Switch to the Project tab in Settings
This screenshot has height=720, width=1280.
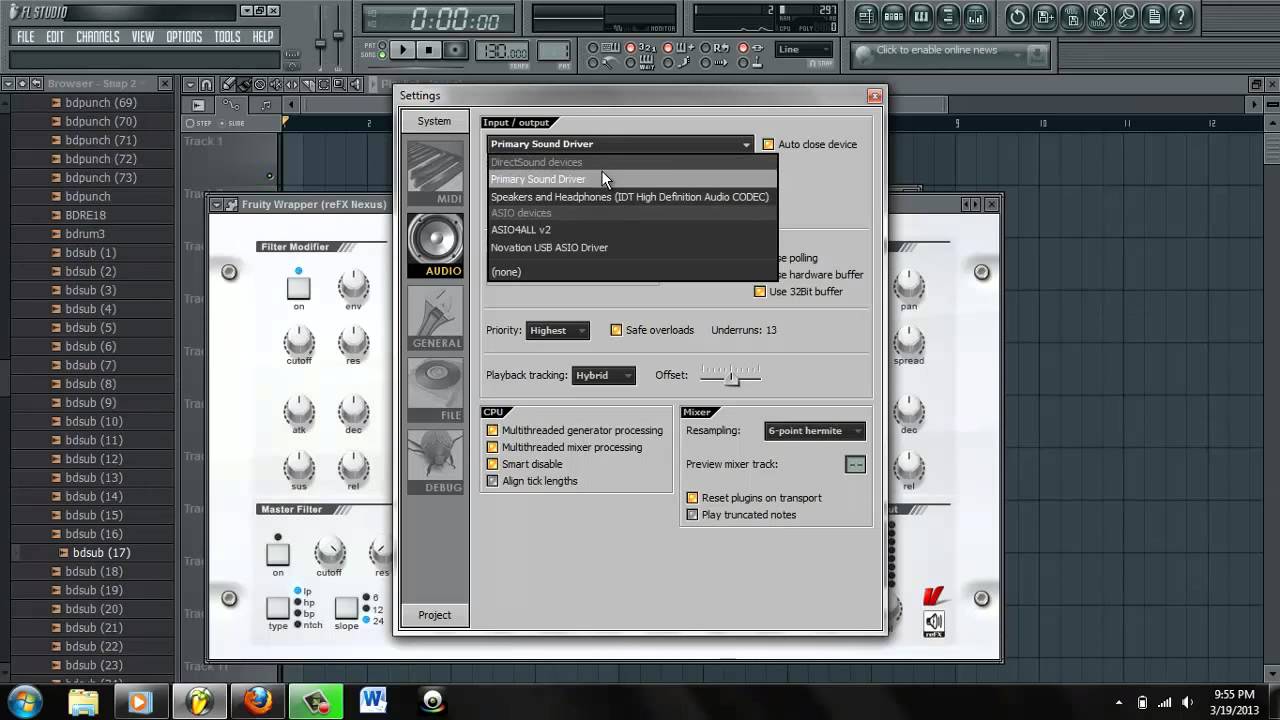pyautogui.click(x=434, y=615)
